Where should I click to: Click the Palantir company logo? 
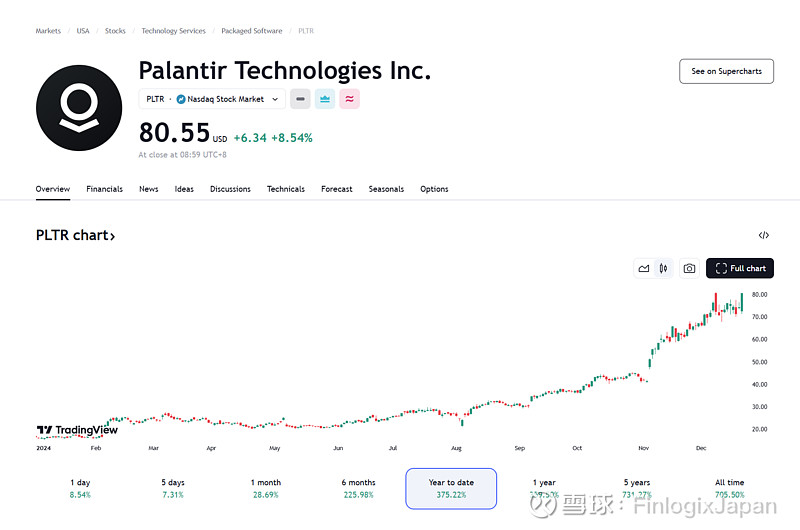tap(78, 108)
